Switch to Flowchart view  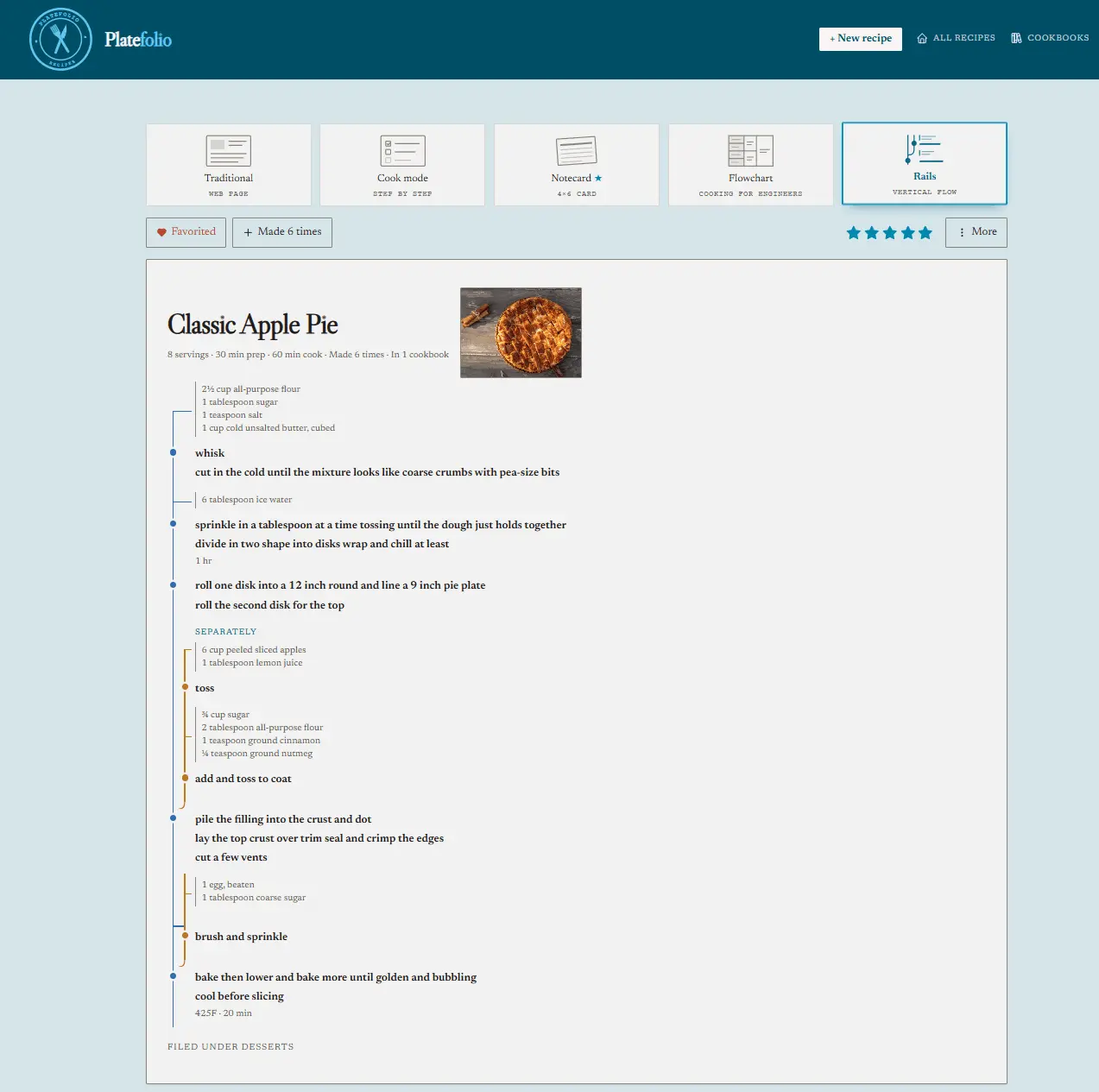(x=750, y=165)
